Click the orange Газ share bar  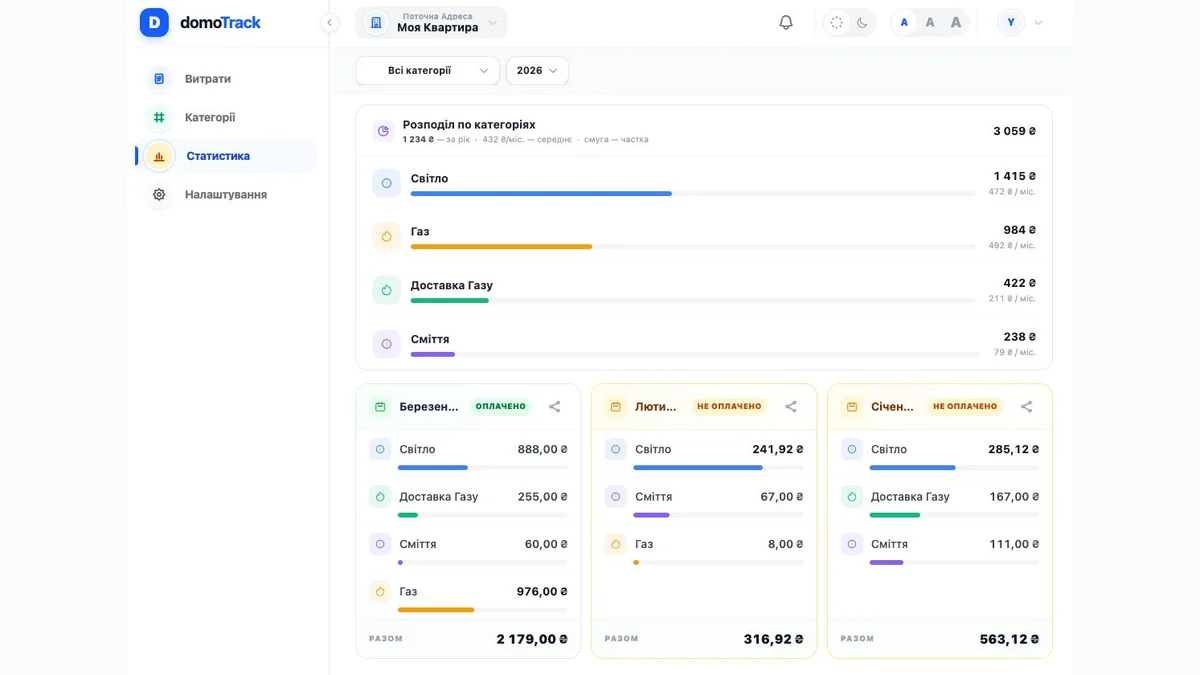click(x=501, y=247)
